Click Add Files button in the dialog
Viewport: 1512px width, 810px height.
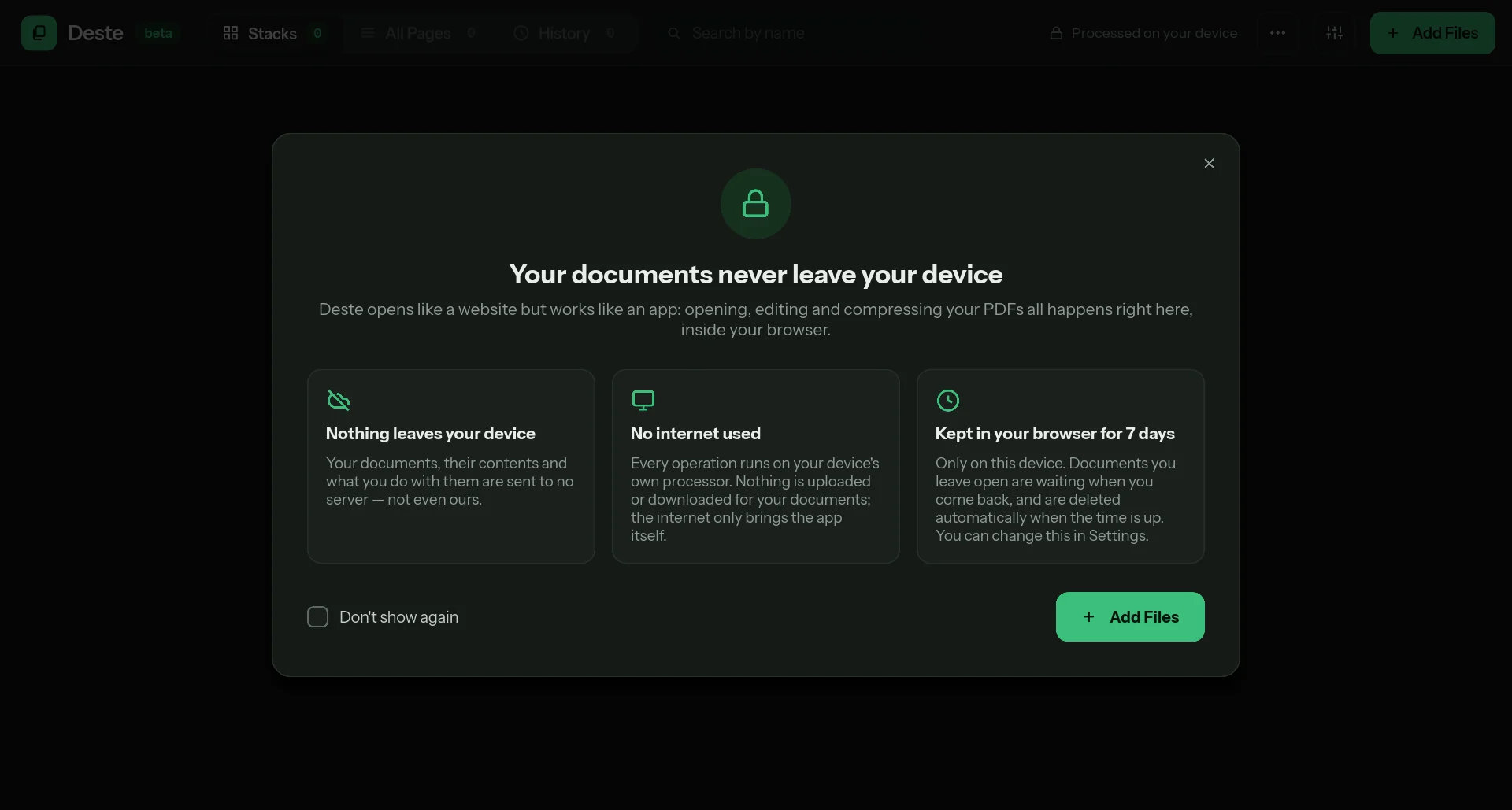[1130, 617]
